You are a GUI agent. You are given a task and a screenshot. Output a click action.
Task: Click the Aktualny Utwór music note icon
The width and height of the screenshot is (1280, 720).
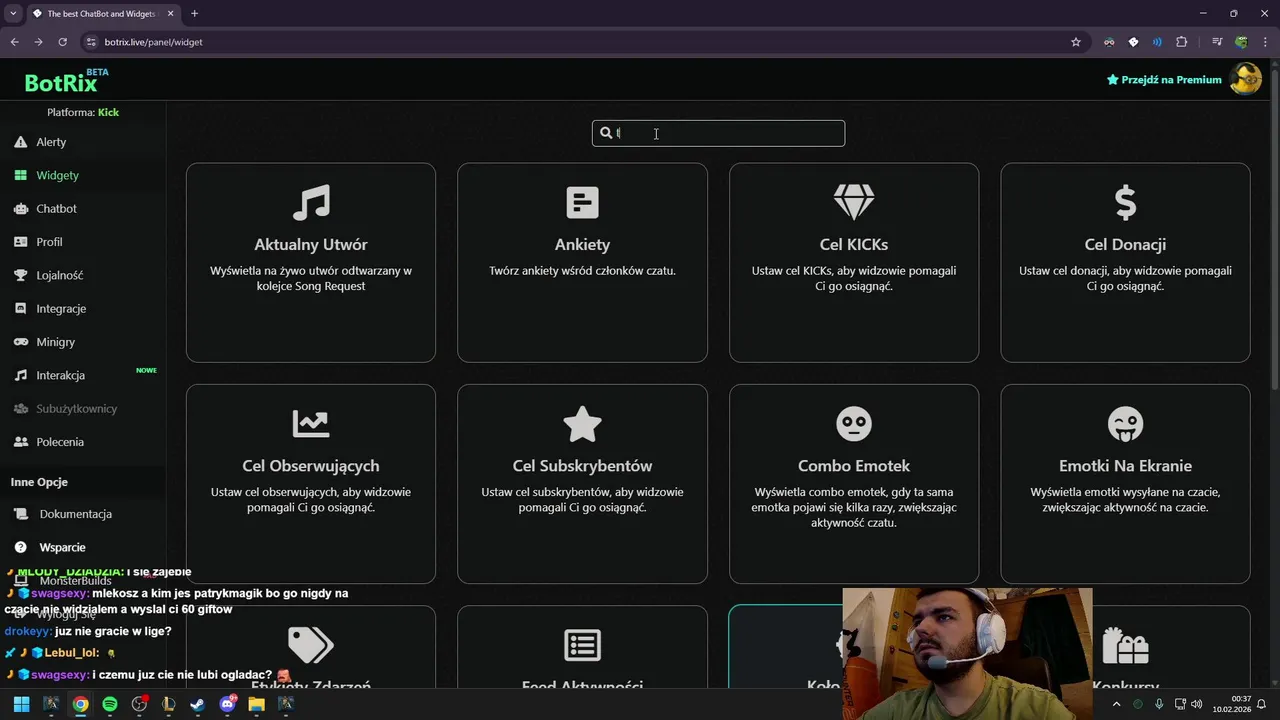pyautogui.click(x=311, y=203)
